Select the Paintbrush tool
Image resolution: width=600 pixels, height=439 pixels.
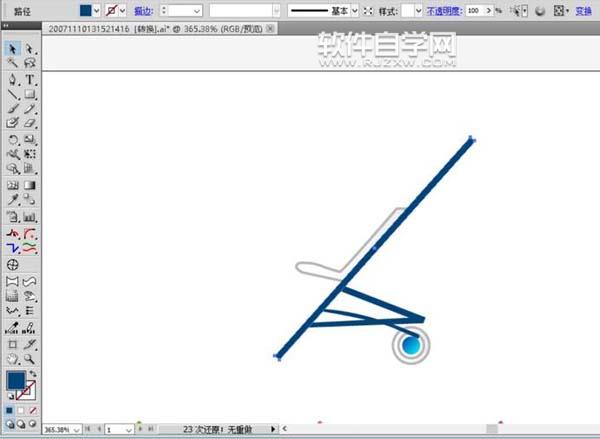point(13,109)
